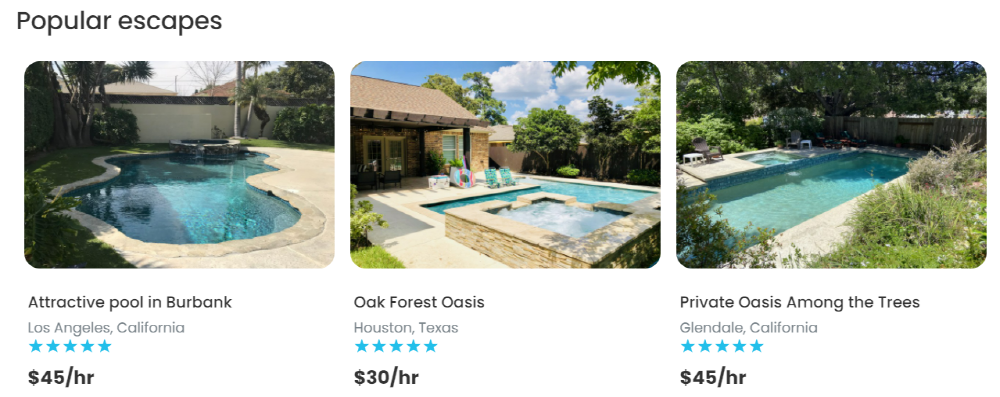Click the middle star of Oak Forest Oasis rating

[x=396, y=346]
